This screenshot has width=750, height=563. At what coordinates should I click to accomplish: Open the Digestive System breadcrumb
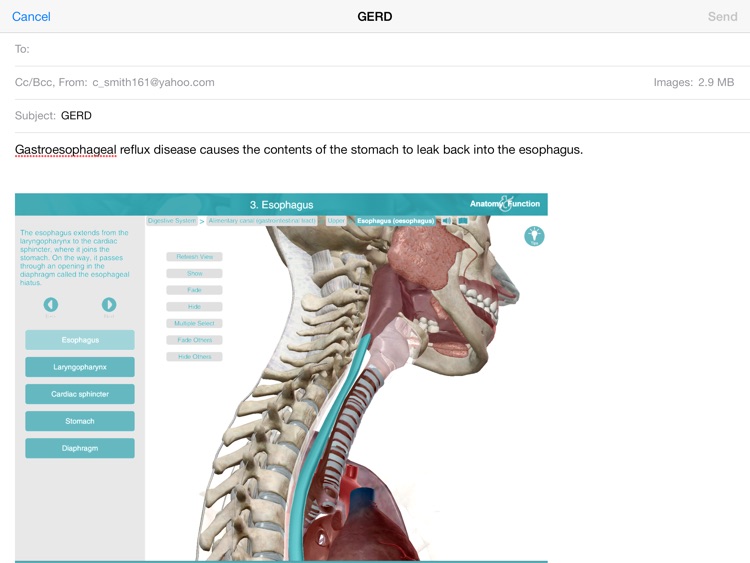click(x=172, y=221)
